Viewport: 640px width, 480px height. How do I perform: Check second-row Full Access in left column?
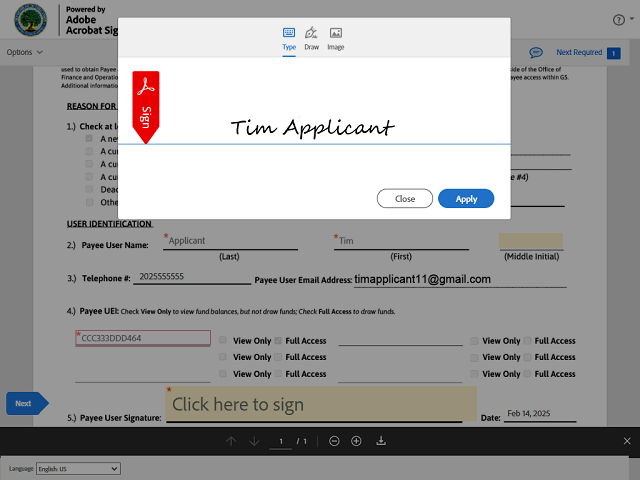[278, 357]
